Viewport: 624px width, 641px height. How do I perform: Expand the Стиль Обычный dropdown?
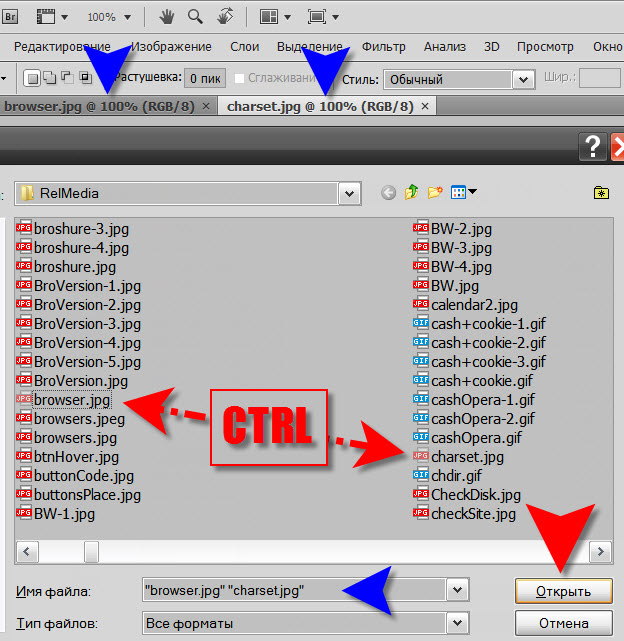click(523, 80)
